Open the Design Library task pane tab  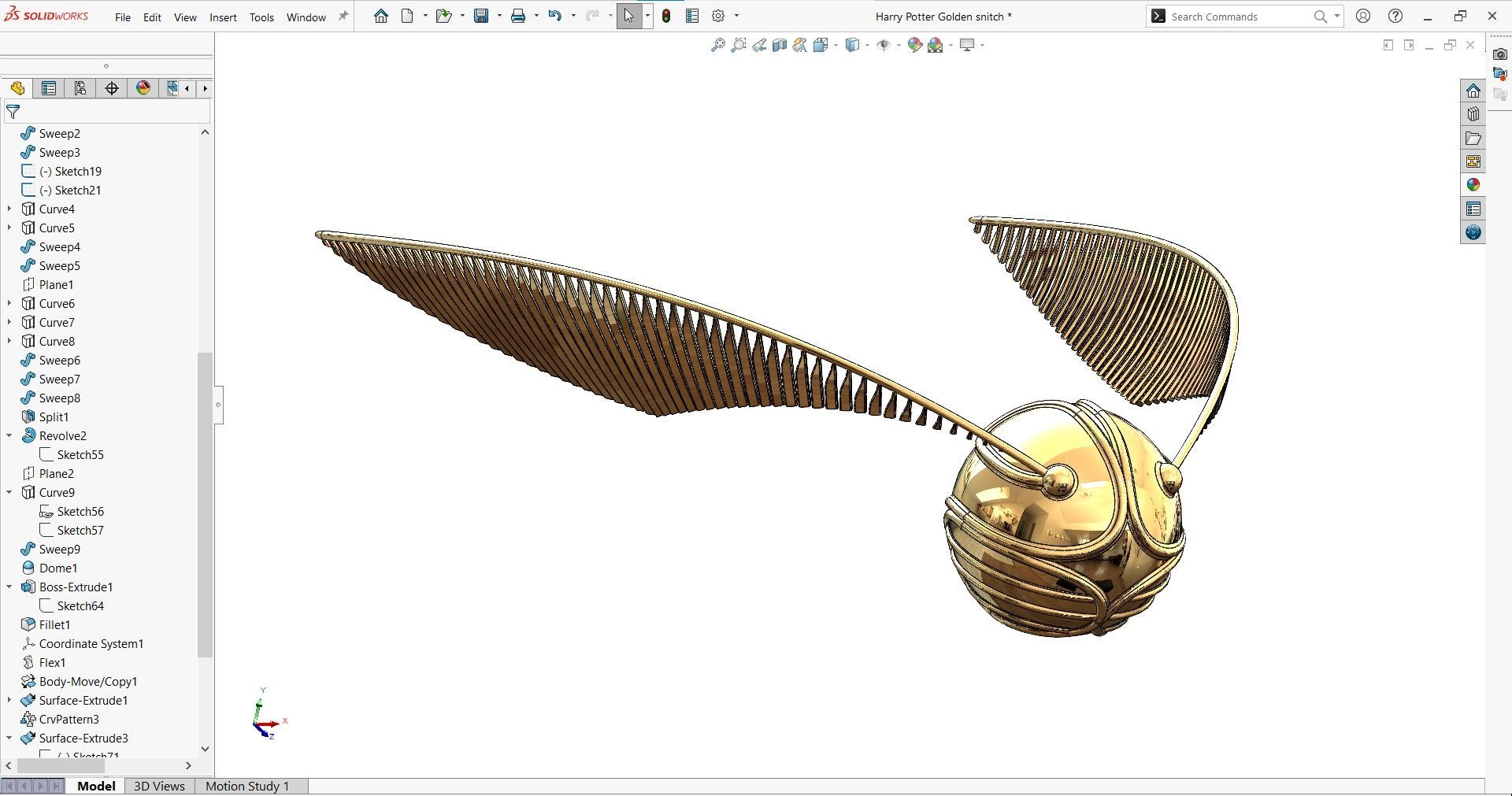coord(1473,114)
